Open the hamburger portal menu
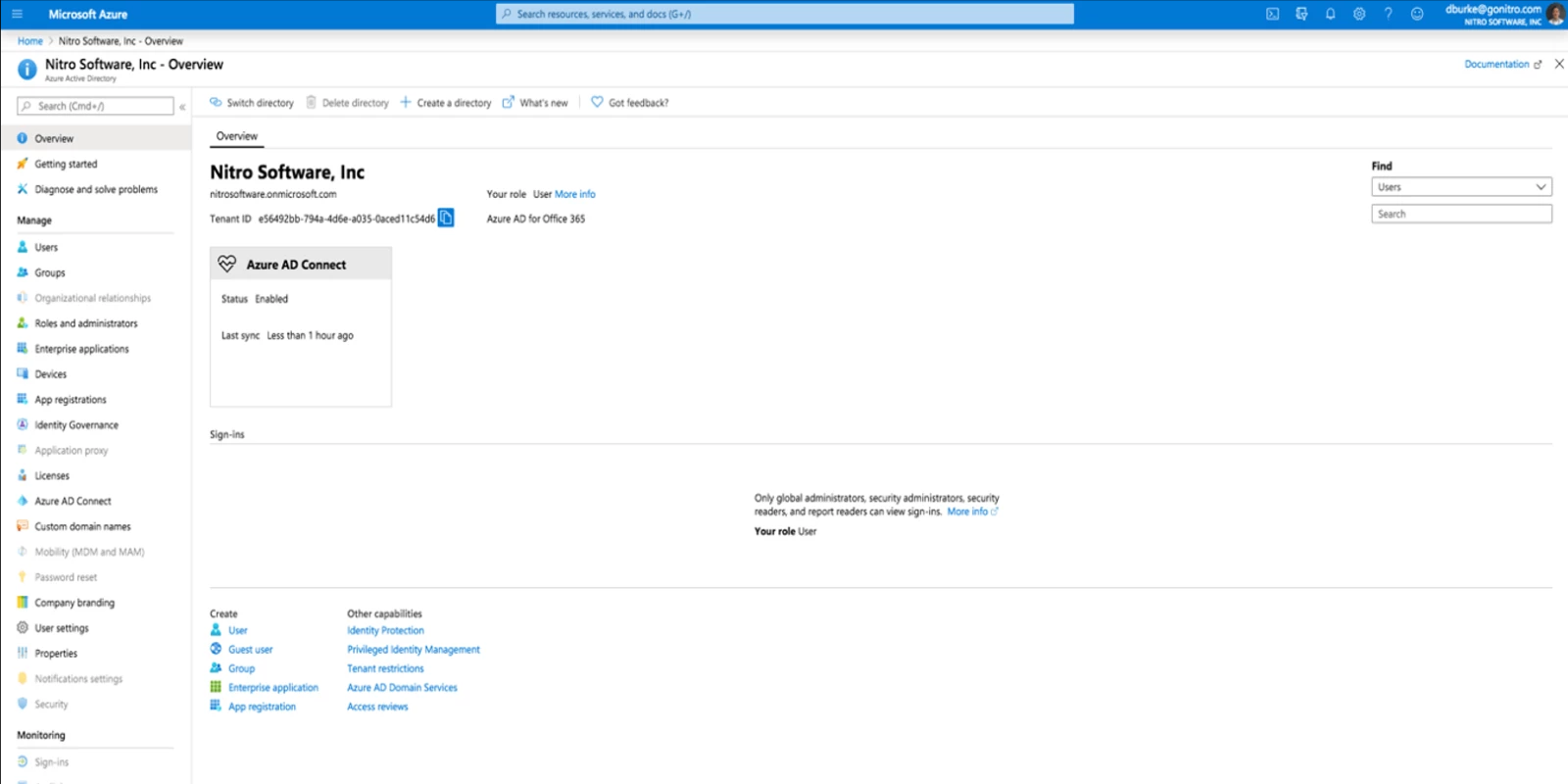Screen dimensions: 1568x784 [x=17, y=14]
